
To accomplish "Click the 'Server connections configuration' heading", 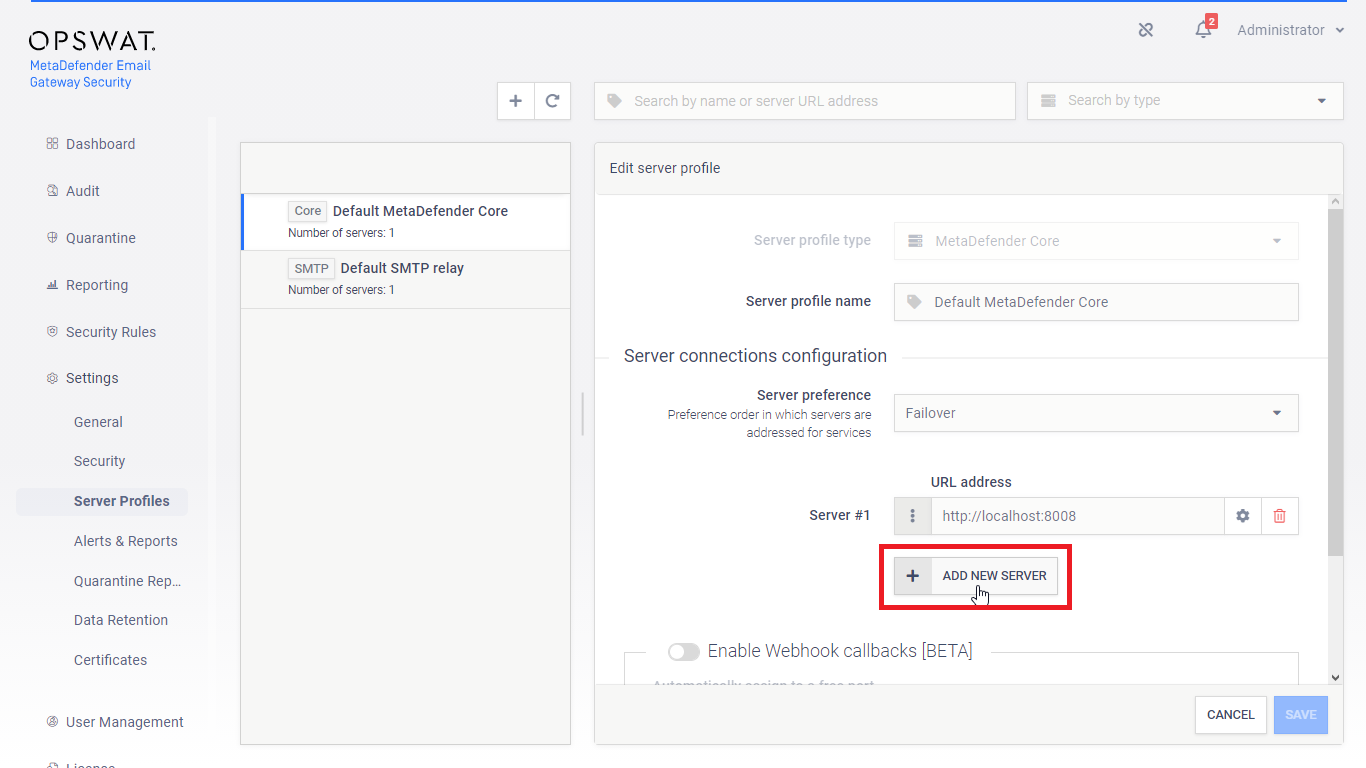I will click(755, 356).
